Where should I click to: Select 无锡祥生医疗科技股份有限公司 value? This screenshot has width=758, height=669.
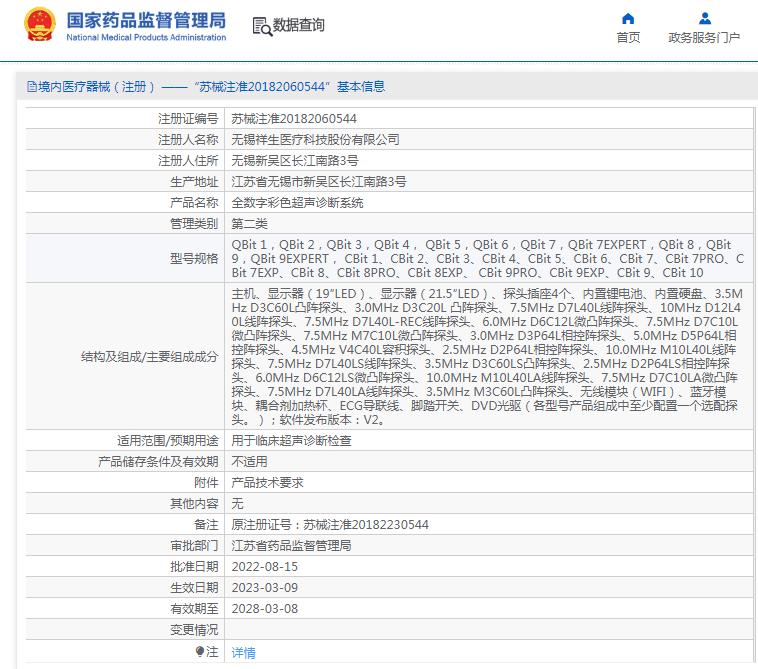point(315,140)
